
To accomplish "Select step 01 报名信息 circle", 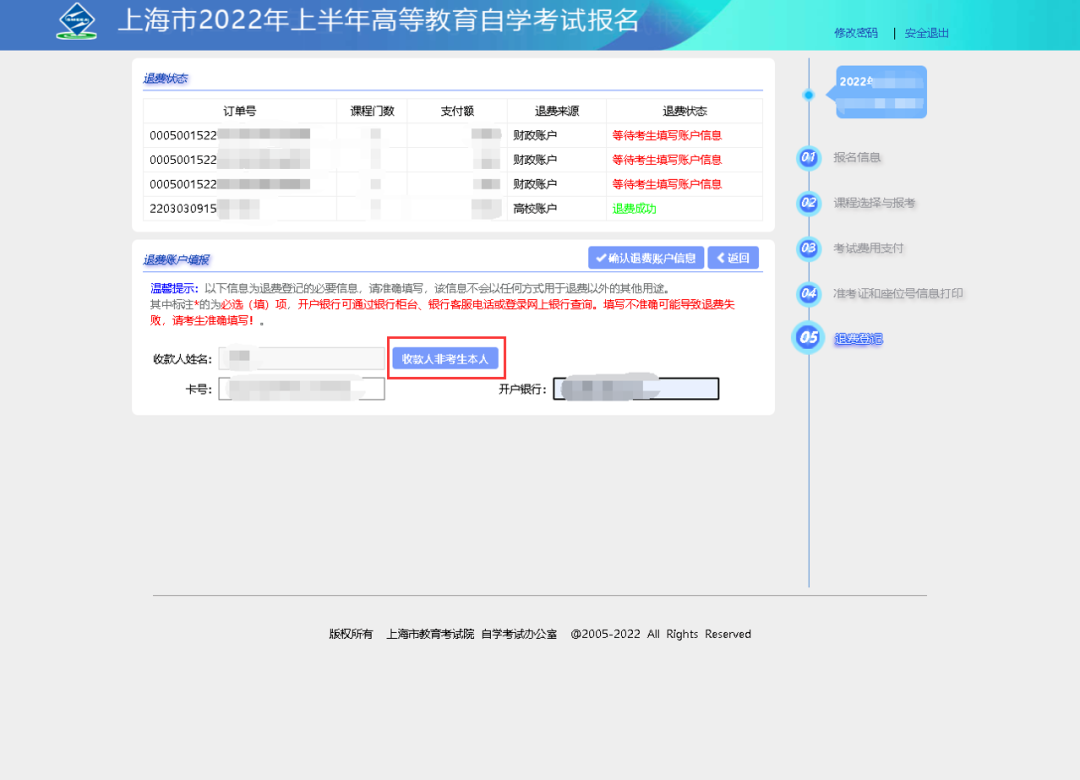I will (808, 157).
